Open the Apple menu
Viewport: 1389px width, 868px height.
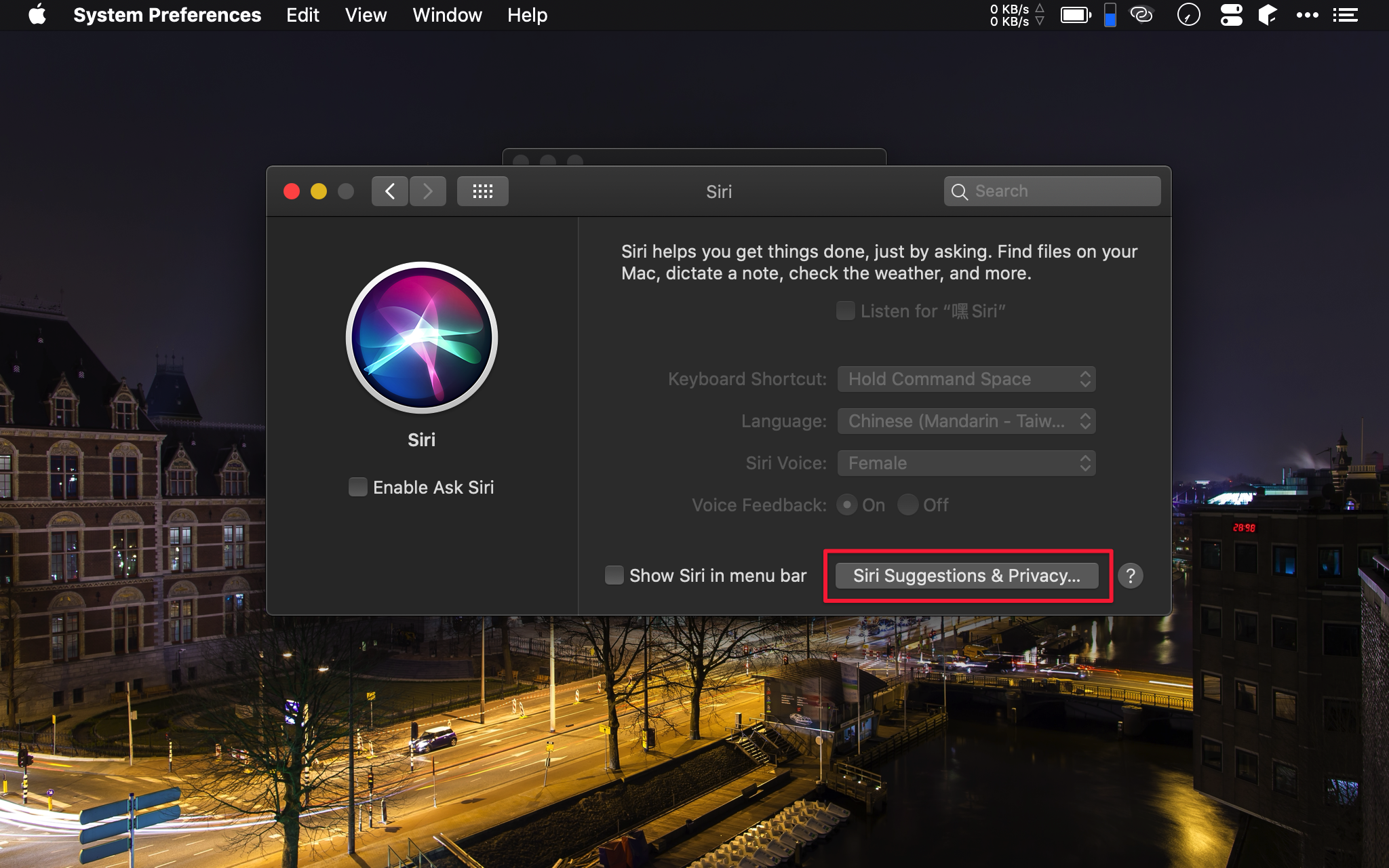37,14
